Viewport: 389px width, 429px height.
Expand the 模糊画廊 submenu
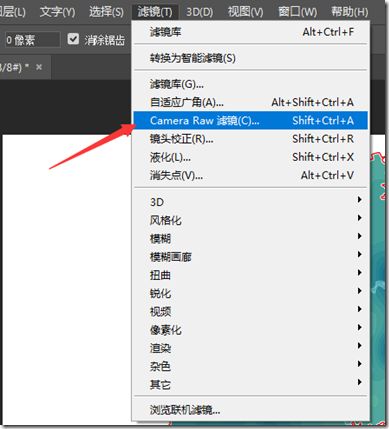click(x=251, y=257)
